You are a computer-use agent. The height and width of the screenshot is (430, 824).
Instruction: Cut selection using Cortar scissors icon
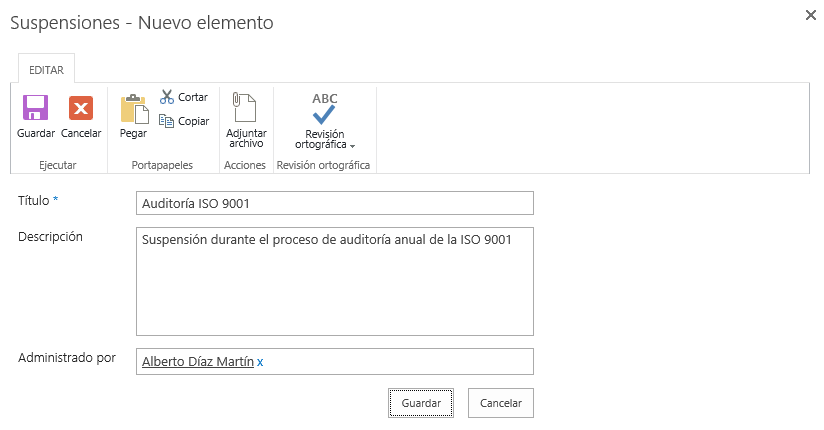coord(167,97)
